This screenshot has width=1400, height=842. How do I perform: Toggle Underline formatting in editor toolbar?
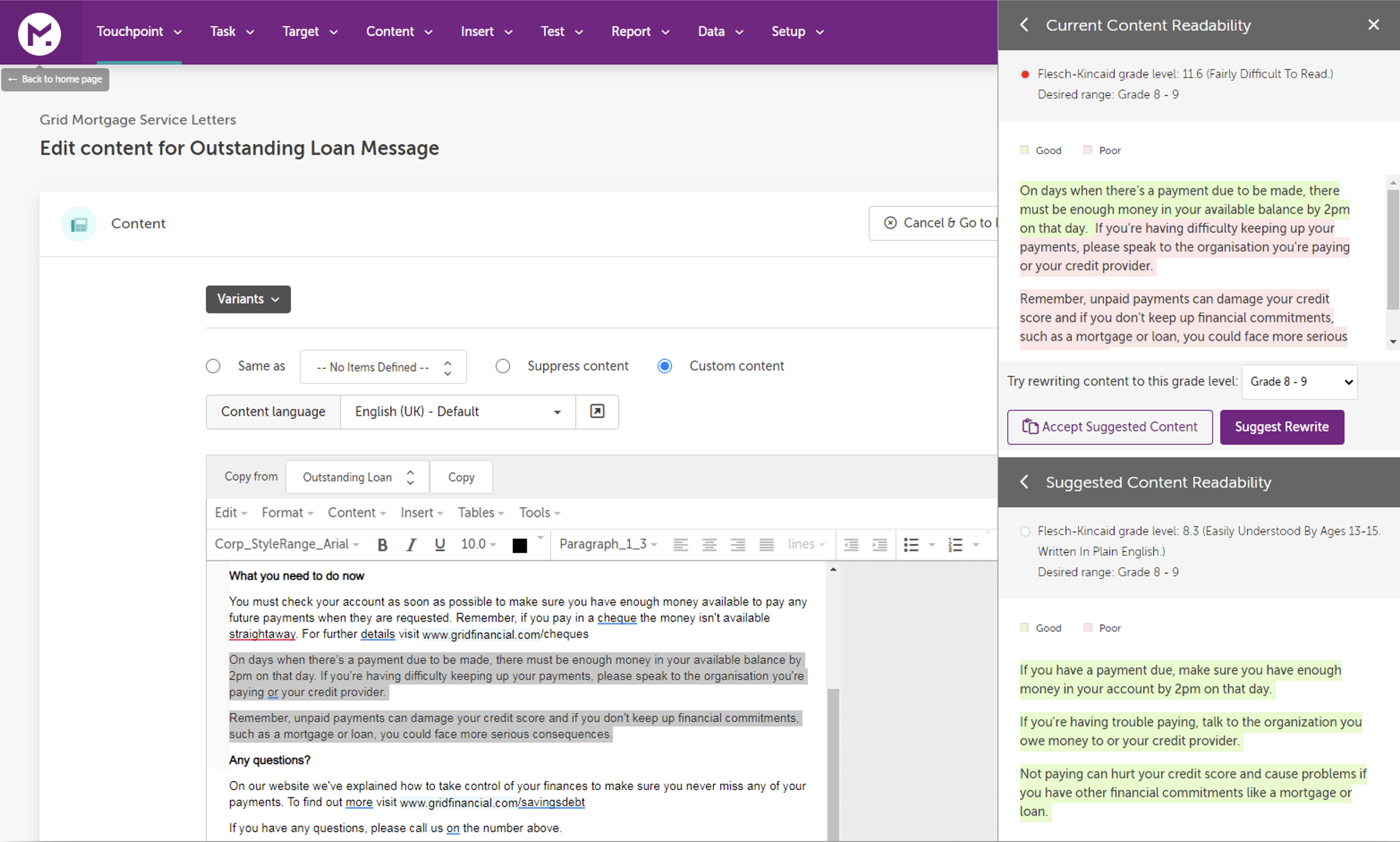pos(439,545)
